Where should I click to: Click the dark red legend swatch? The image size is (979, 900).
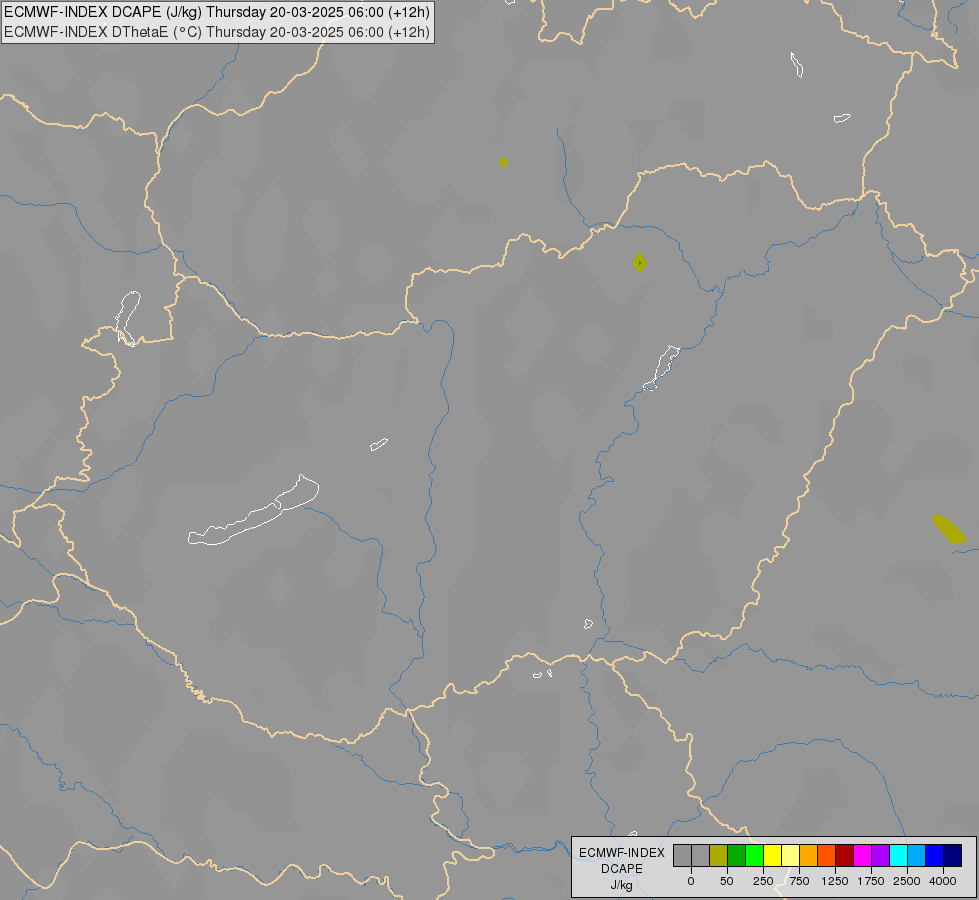[x=845, y=855]
